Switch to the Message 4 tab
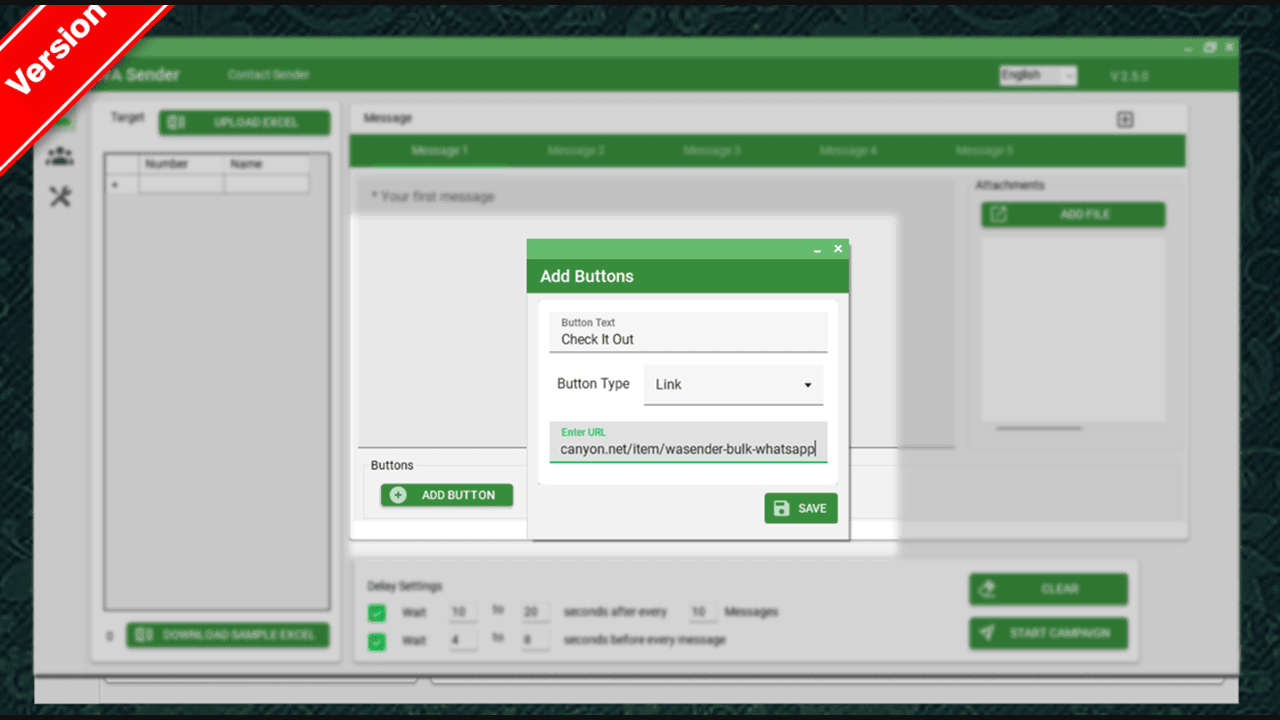Viewport: 1280px width, 720px height. coord(848,151)
